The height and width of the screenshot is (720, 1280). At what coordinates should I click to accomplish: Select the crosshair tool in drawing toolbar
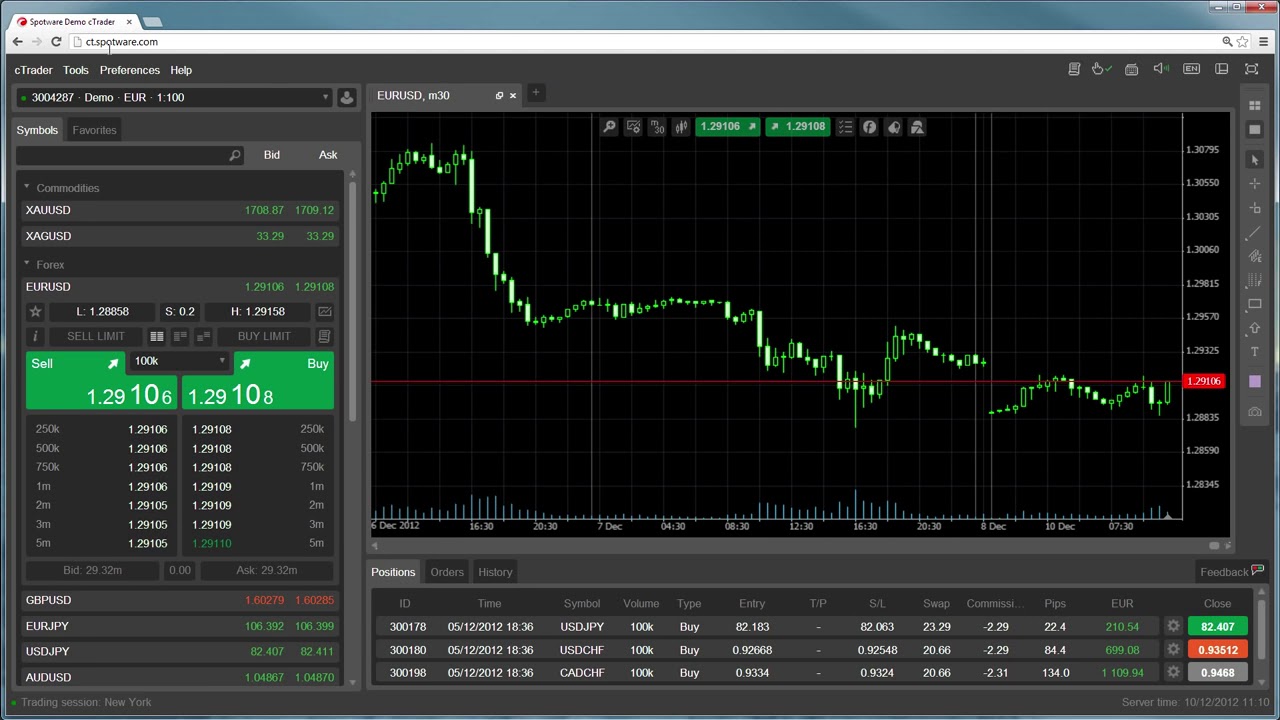click(1255, 184)
